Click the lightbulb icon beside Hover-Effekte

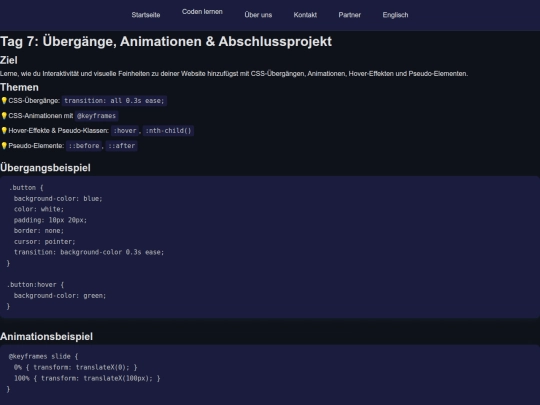[x=4, y=131]
